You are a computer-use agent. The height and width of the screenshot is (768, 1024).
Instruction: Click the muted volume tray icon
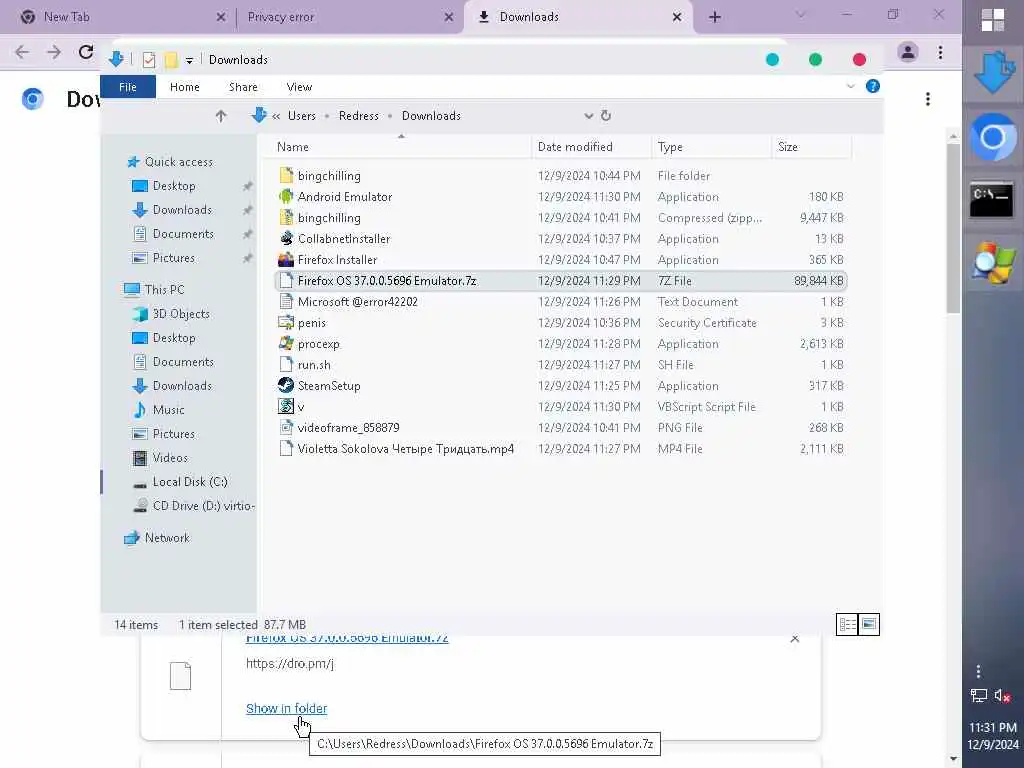(1002, 696)
